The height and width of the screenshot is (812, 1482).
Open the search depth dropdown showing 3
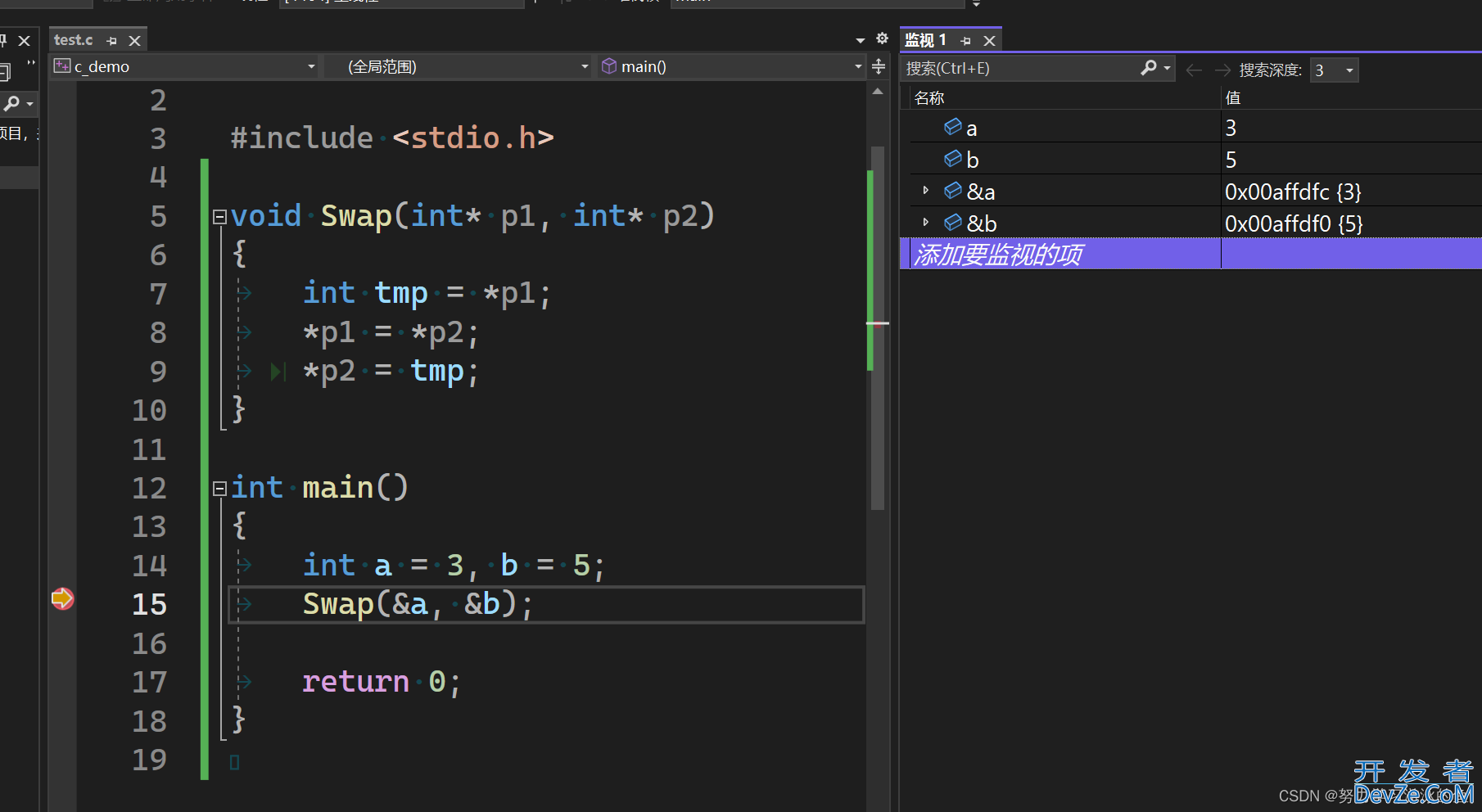tap(1334, 70)
